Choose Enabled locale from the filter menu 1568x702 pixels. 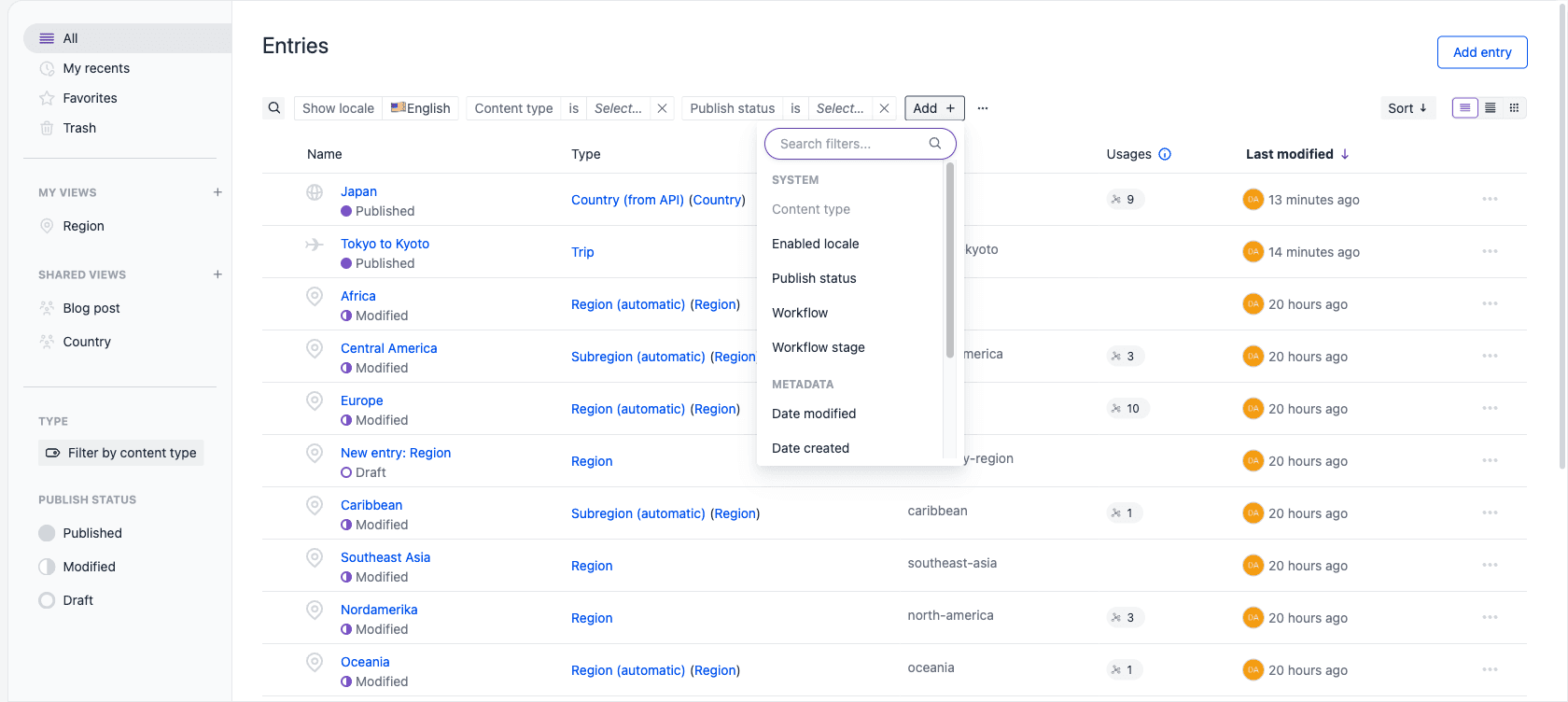click(x=815, y=244)
